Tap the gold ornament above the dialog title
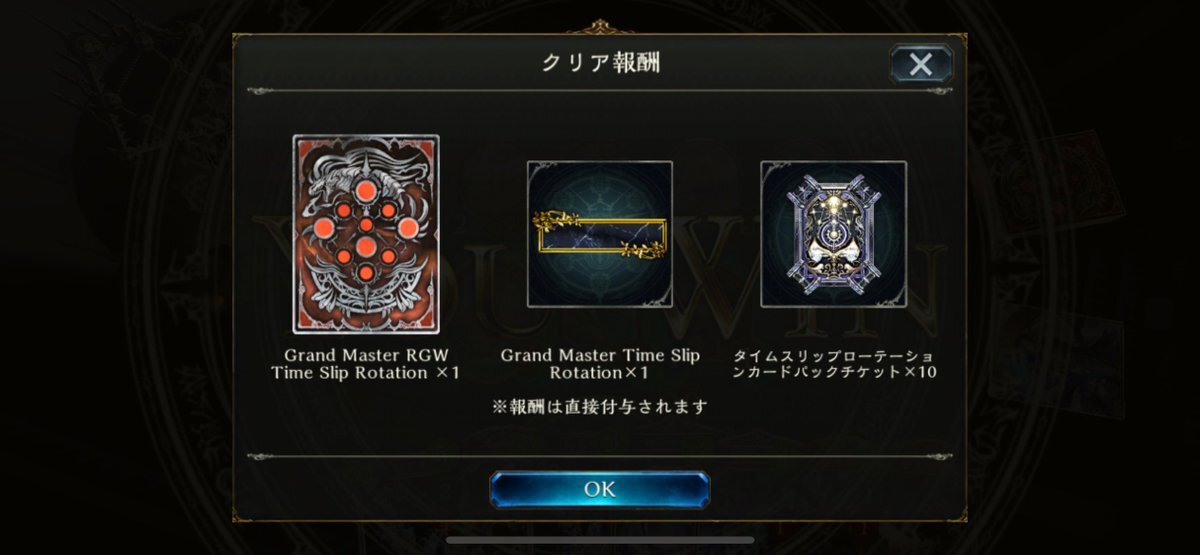Viewport: 1200px width, 555px height. click(600, 27)
